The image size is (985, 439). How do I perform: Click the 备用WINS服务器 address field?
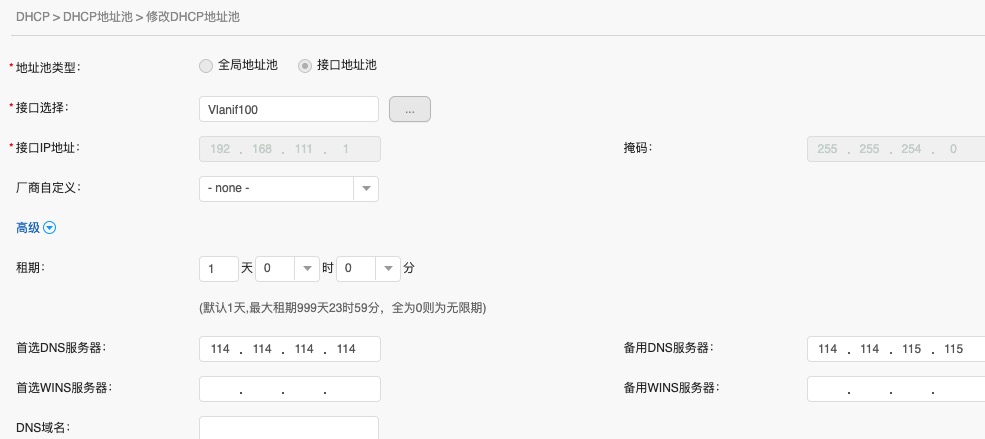pos(895,389)
